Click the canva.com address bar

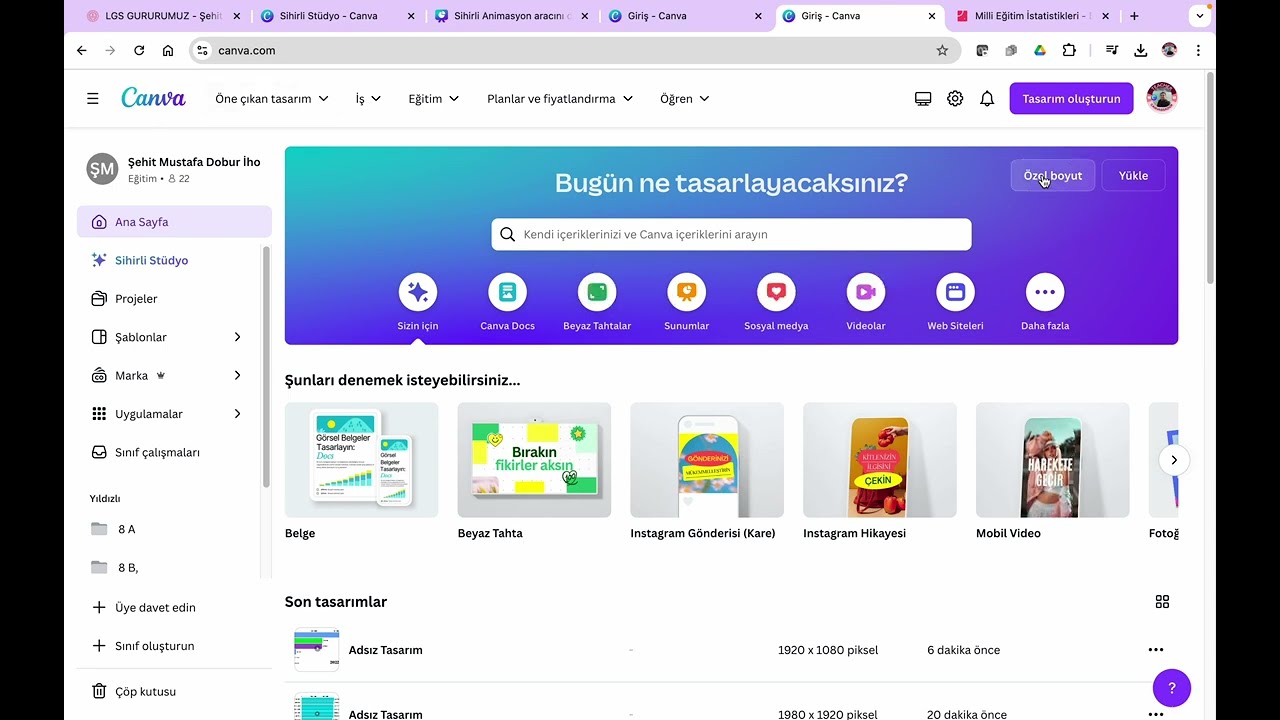click(573, 50)
